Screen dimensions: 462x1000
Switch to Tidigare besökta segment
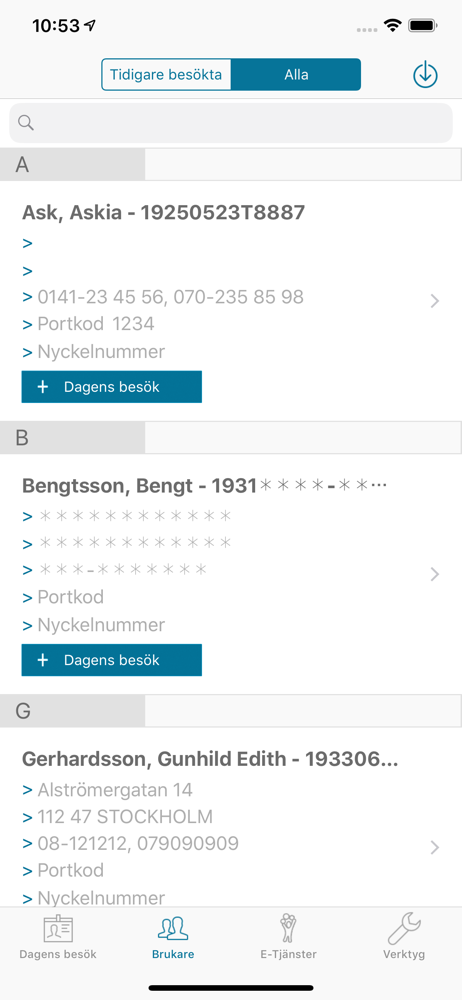point(166,75)
